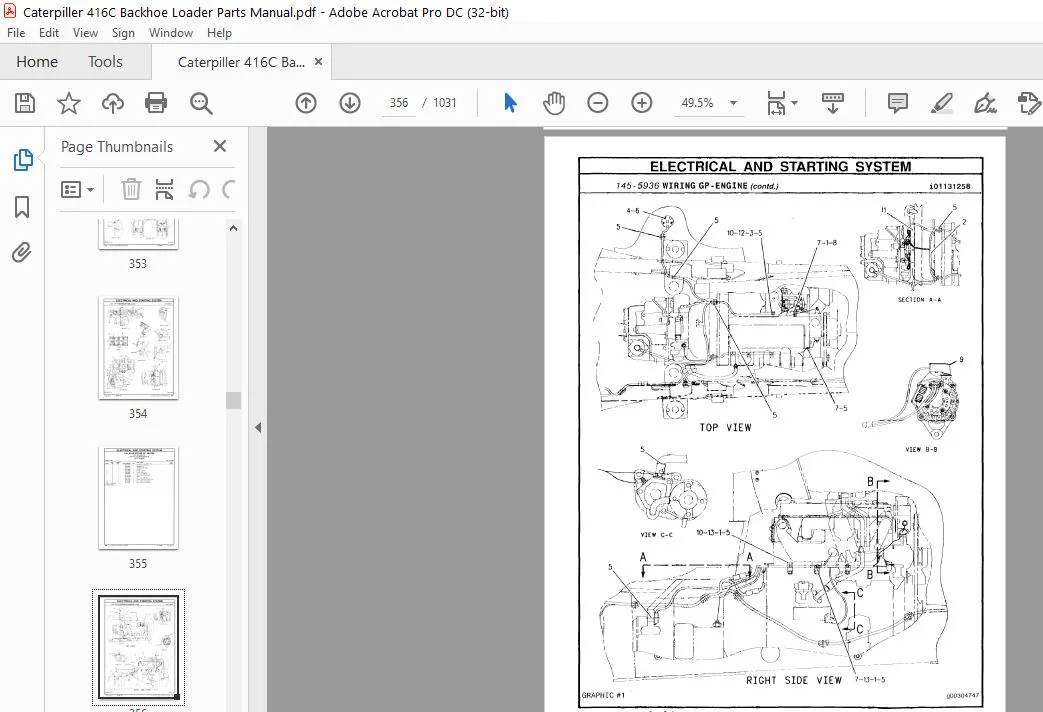Click the page number field showing 356
This screenshot has height=712, width=1043.
399,103
